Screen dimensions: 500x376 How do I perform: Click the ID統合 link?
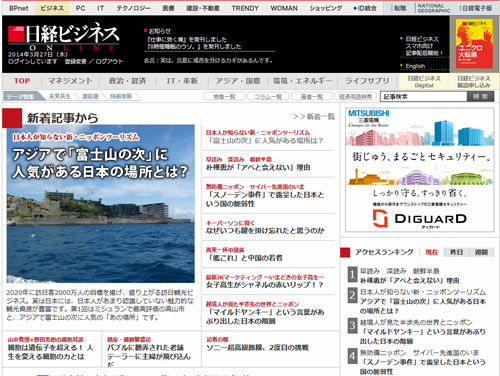365,8
